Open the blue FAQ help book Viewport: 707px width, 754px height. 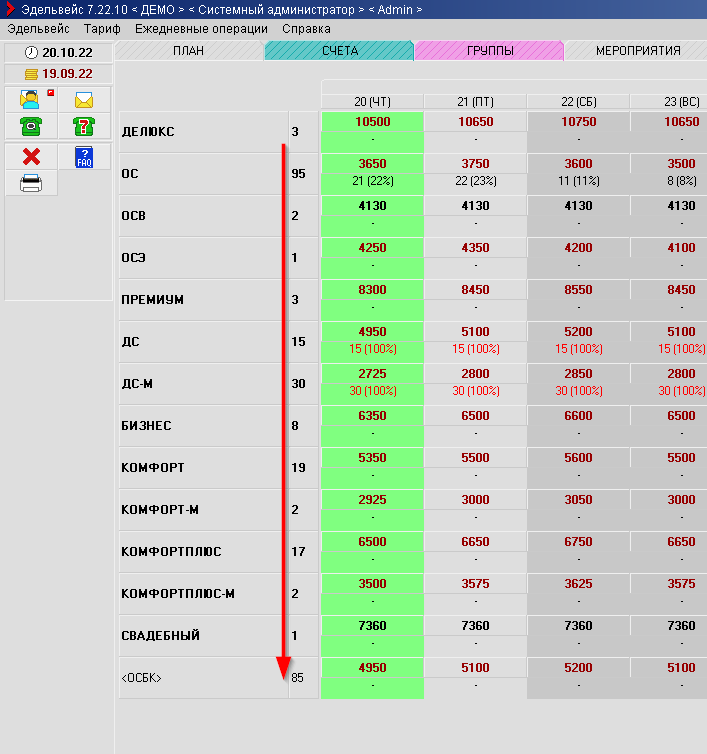click(84, 157)
